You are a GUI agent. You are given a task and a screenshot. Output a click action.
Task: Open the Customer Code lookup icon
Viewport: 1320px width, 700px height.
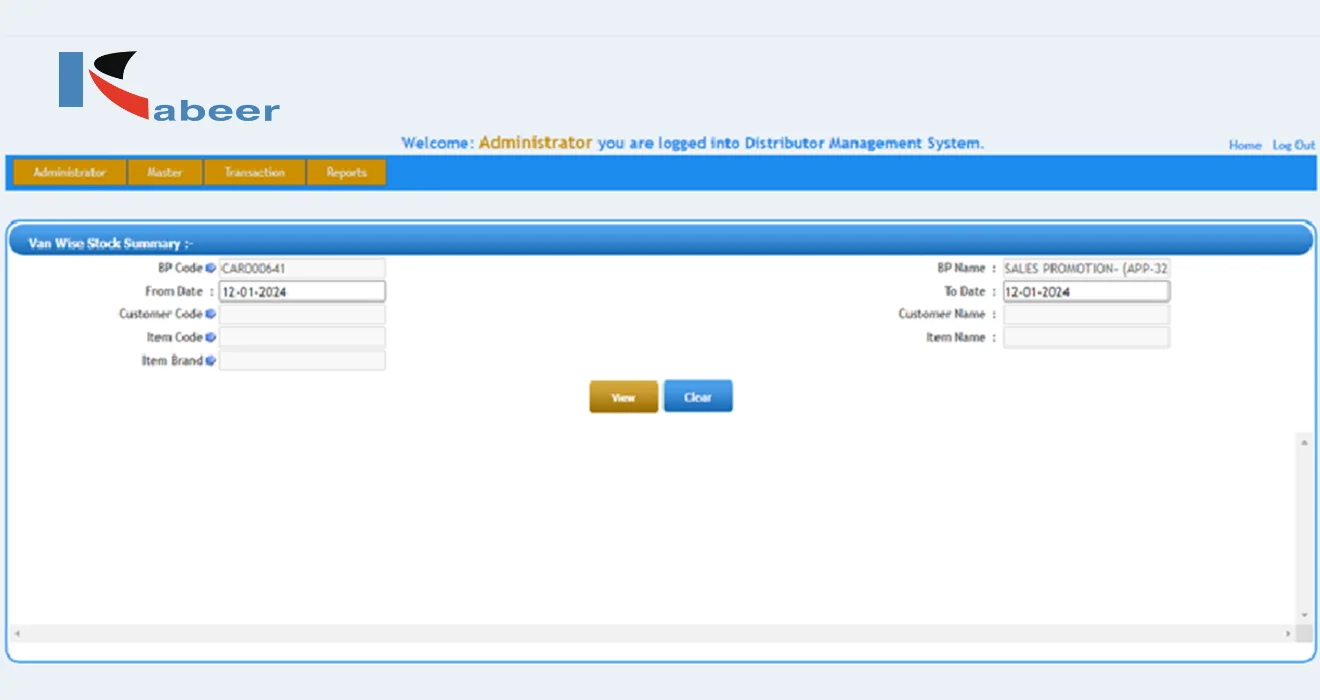click(211, 314)
